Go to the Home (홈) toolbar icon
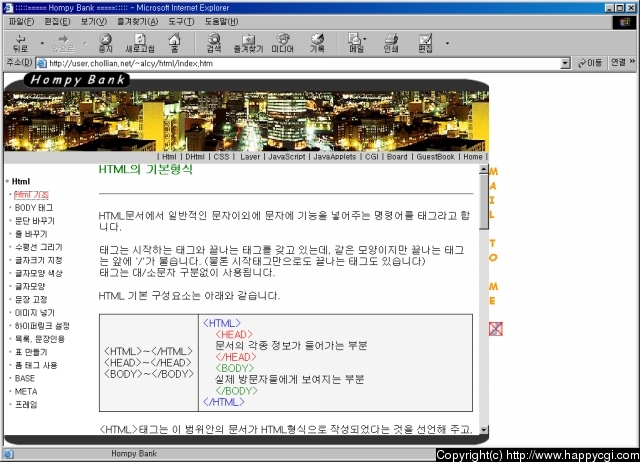 coord(175,42)
